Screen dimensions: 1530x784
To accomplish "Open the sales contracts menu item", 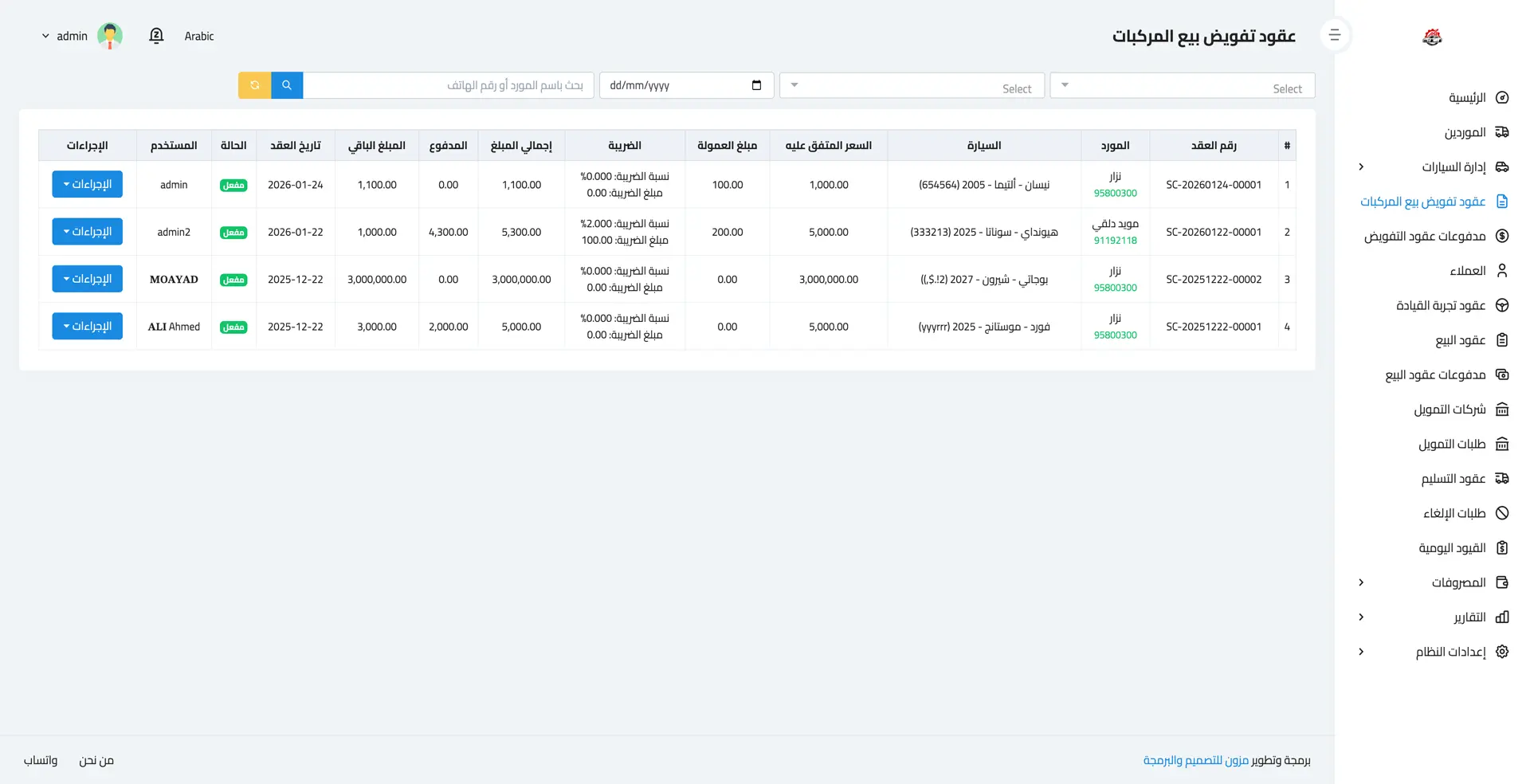I will pyautogui.click(x=1460, y=340).
